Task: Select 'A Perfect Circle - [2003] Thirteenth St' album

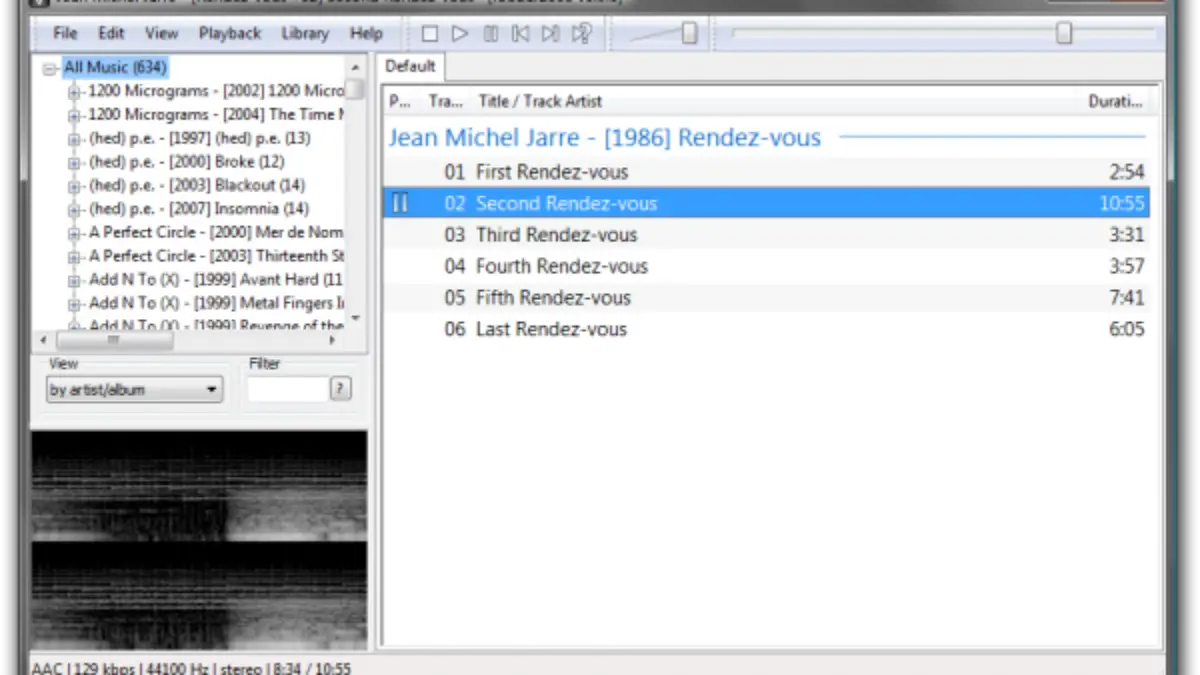Action: [x=216, y=256]
